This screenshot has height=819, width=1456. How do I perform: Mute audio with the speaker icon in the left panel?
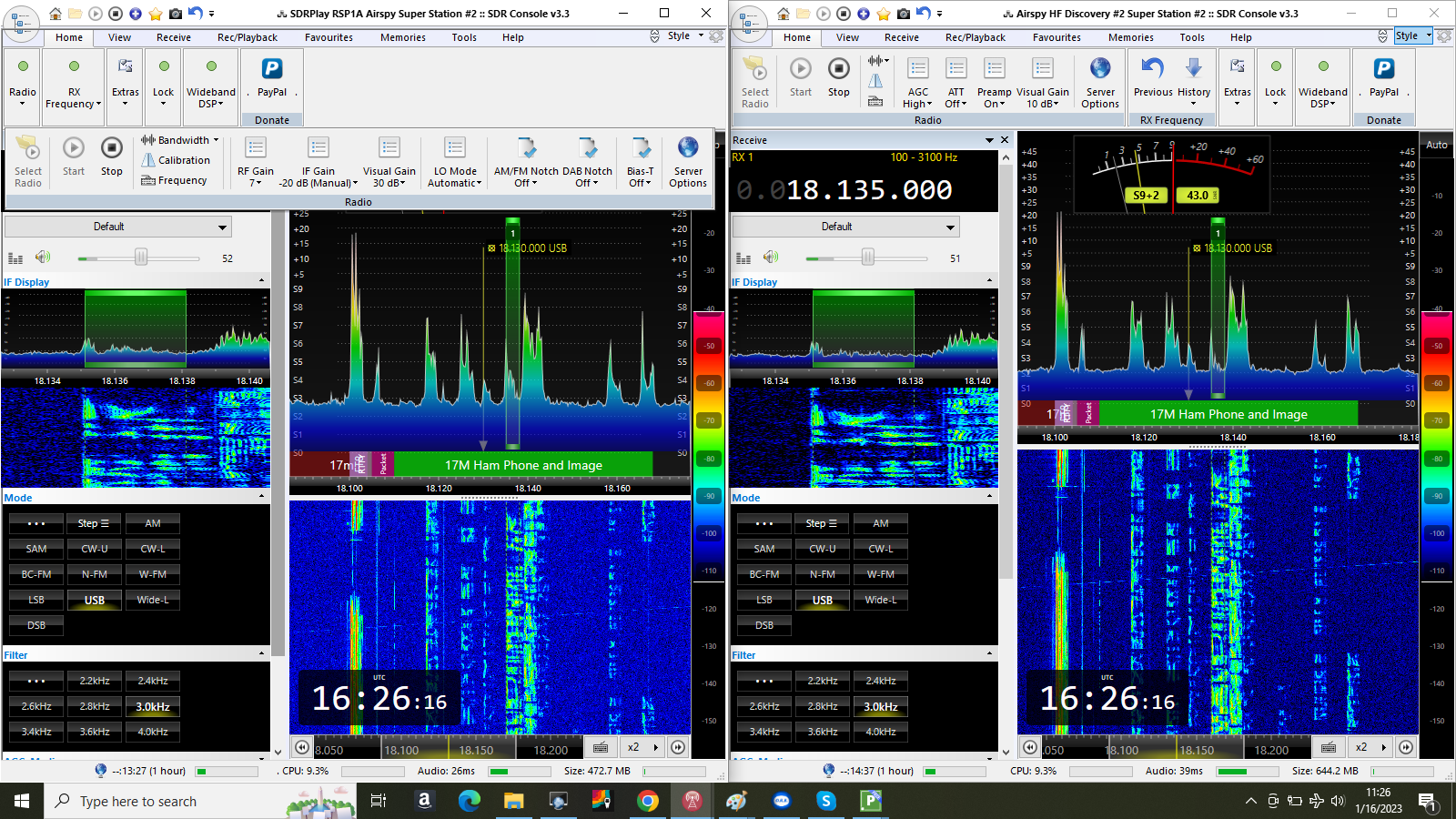[x=43, y=258]
